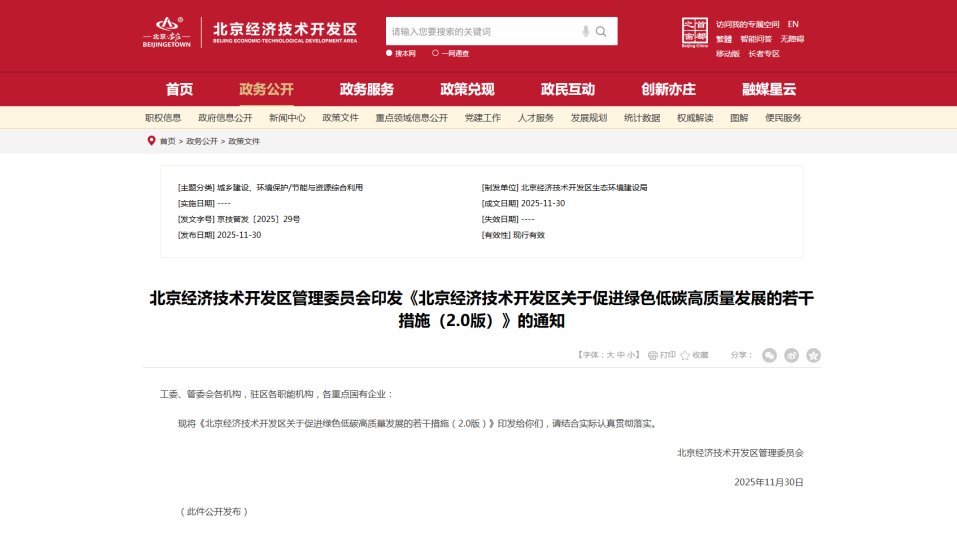Click the 发布日期 2025-11-30 value

tap(239, 235)
